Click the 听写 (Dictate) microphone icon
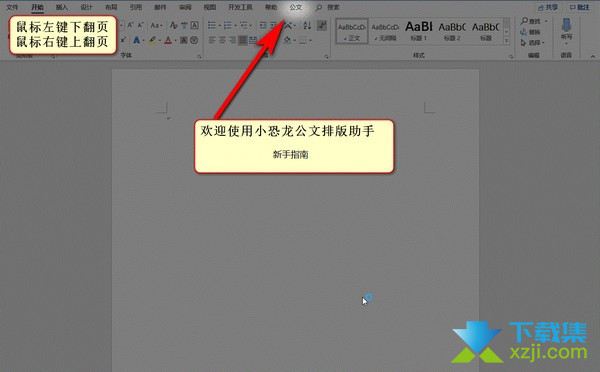Screen dimensions: 600x372 (x=566, y=25)
